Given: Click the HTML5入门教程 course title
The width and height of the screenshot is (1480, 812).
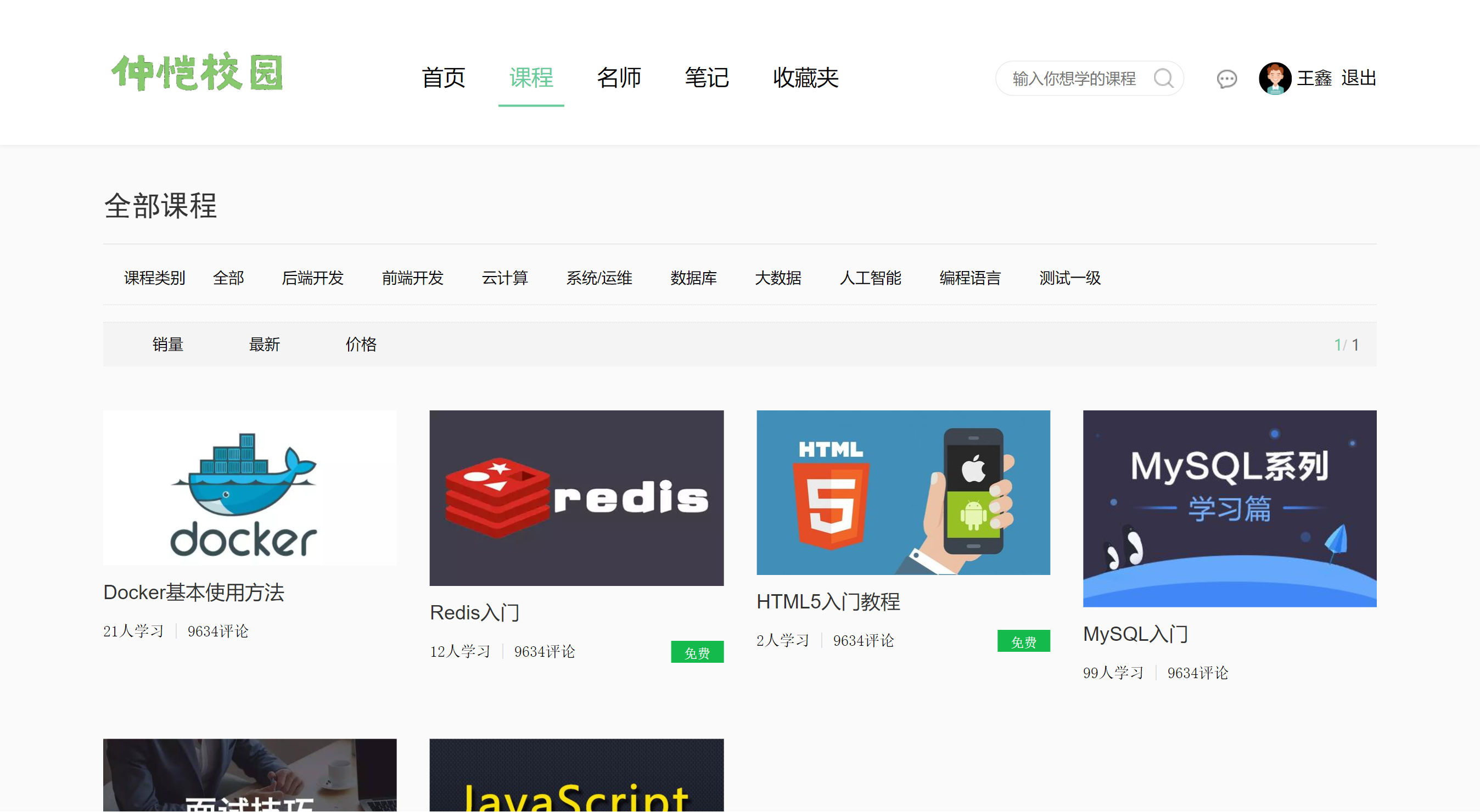Looking at the screenshot, I should [828, 602].
